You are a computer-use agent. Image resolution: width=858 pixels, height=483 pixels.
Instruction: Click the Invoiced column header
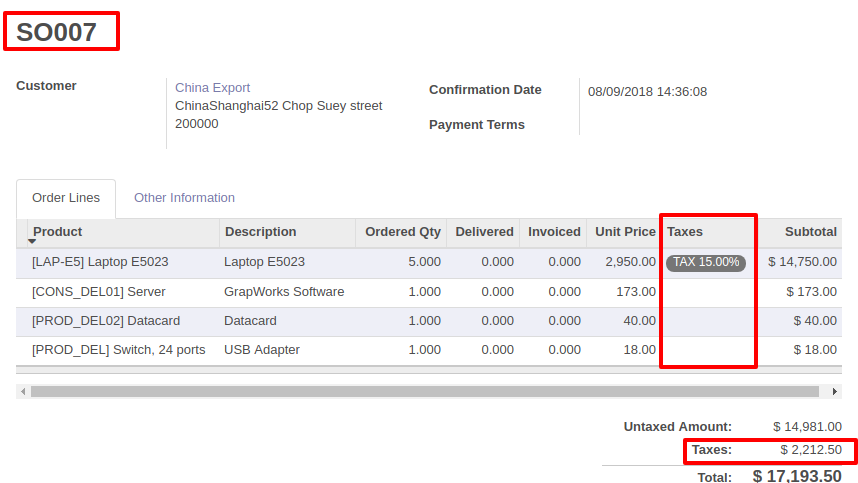tap(554, 232)
